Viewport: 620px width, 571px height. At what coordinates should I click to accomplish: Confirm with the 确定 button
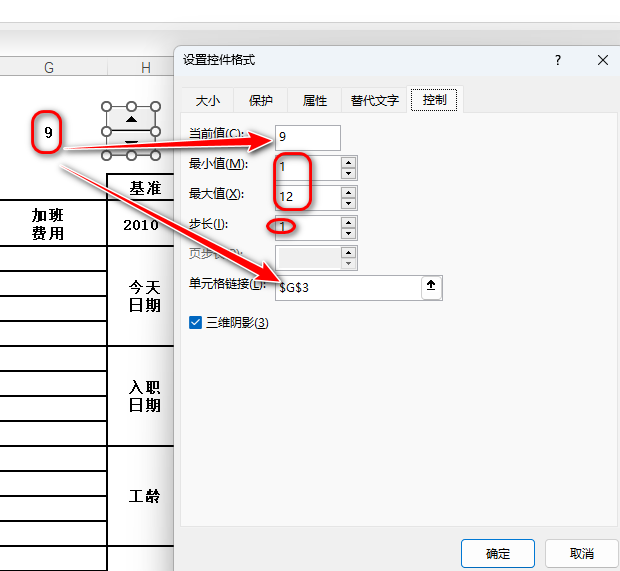tap(498, 553)
